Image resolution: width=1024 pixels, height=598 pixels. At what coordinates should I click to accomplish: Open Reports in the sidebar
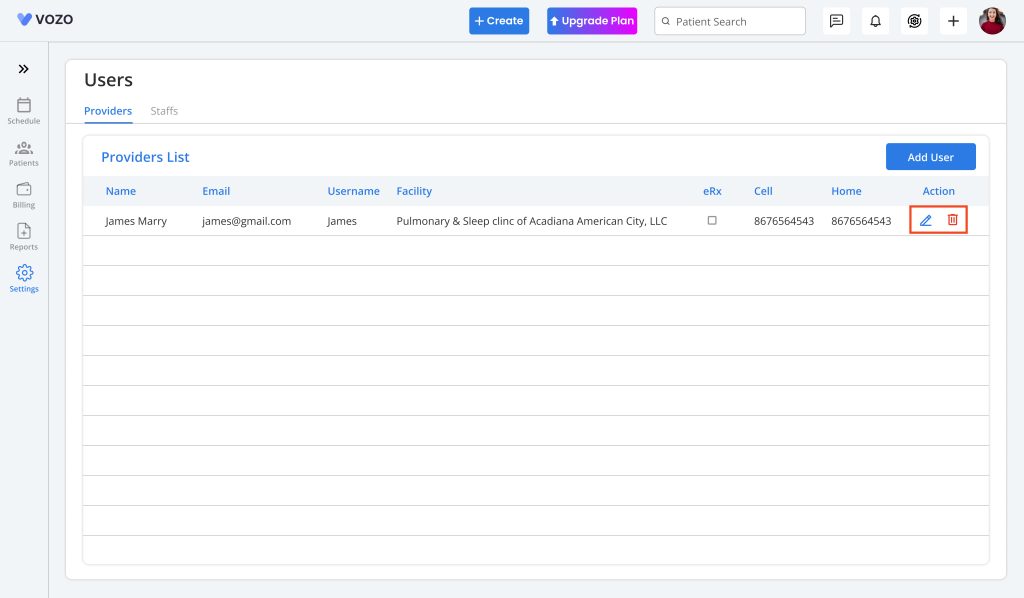coord(24,236)
